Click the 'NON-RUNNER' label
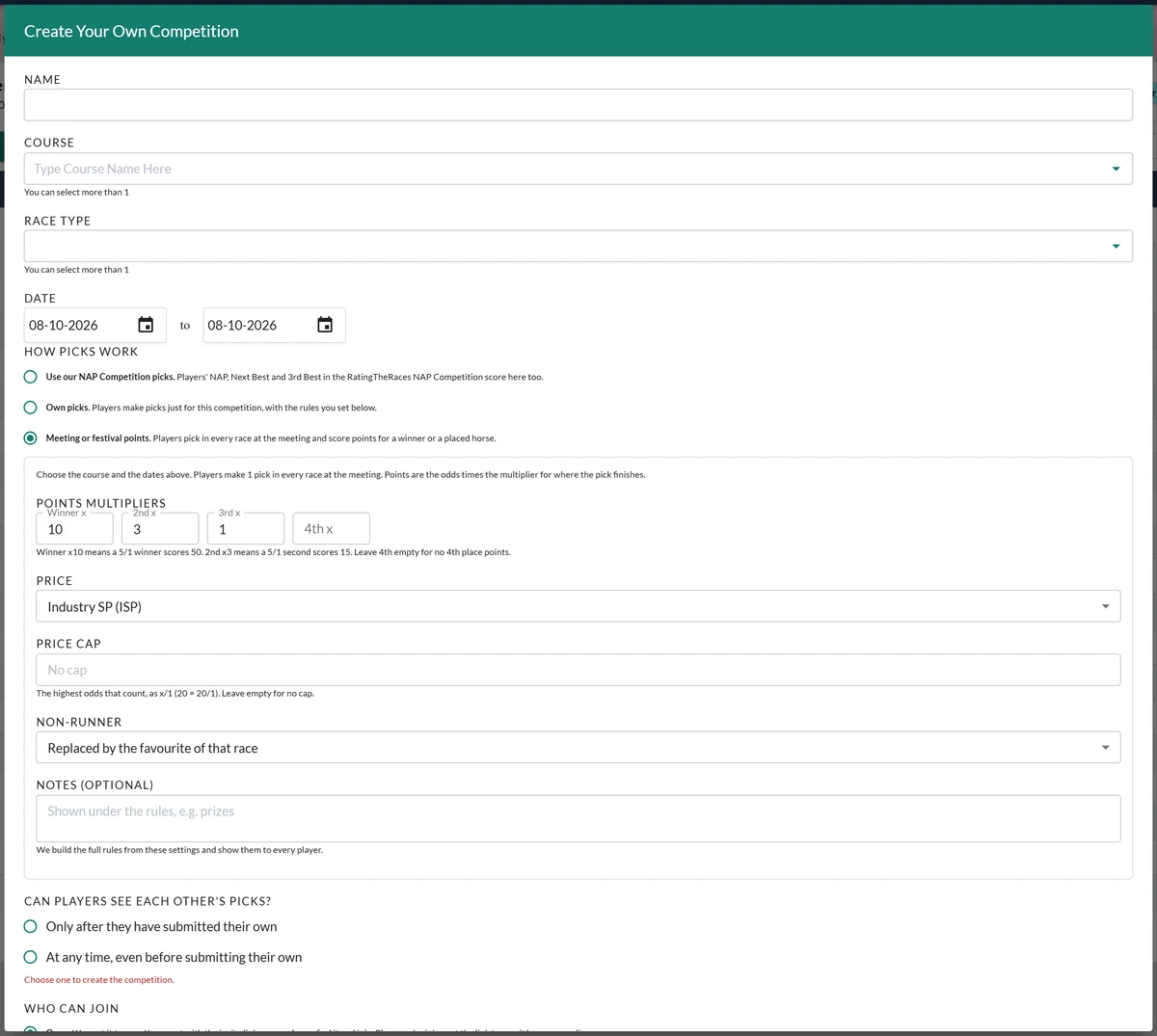Screen dimensions: 1157x1036 click(79, 722)
